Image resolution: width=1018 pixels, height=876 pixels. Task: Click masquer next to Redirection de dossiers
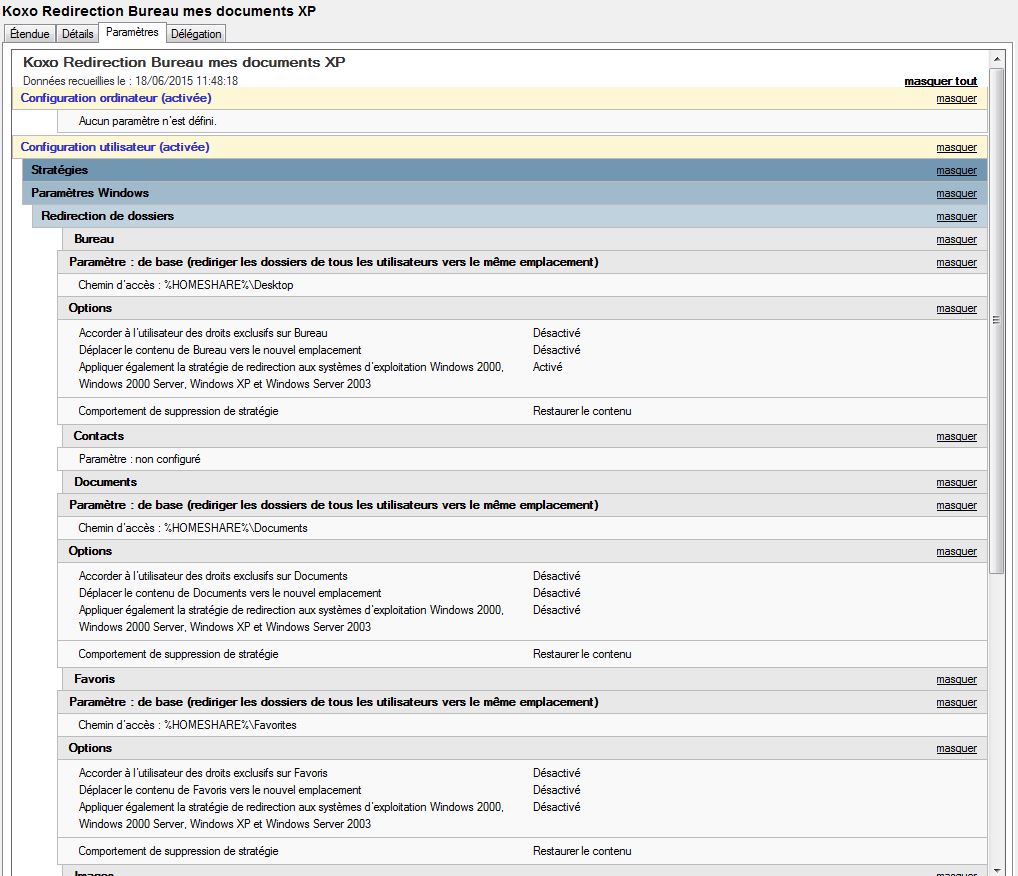[956, 217]
